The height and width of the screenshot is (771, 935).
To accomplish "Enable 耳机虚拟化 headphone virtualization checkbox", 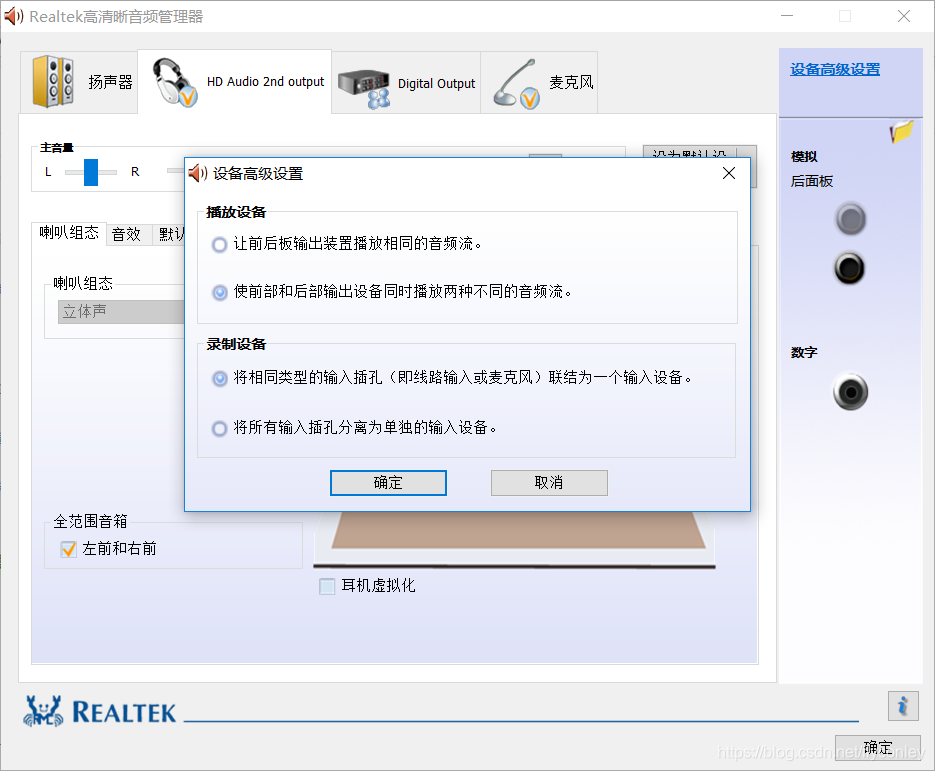I will click(327, 586).
